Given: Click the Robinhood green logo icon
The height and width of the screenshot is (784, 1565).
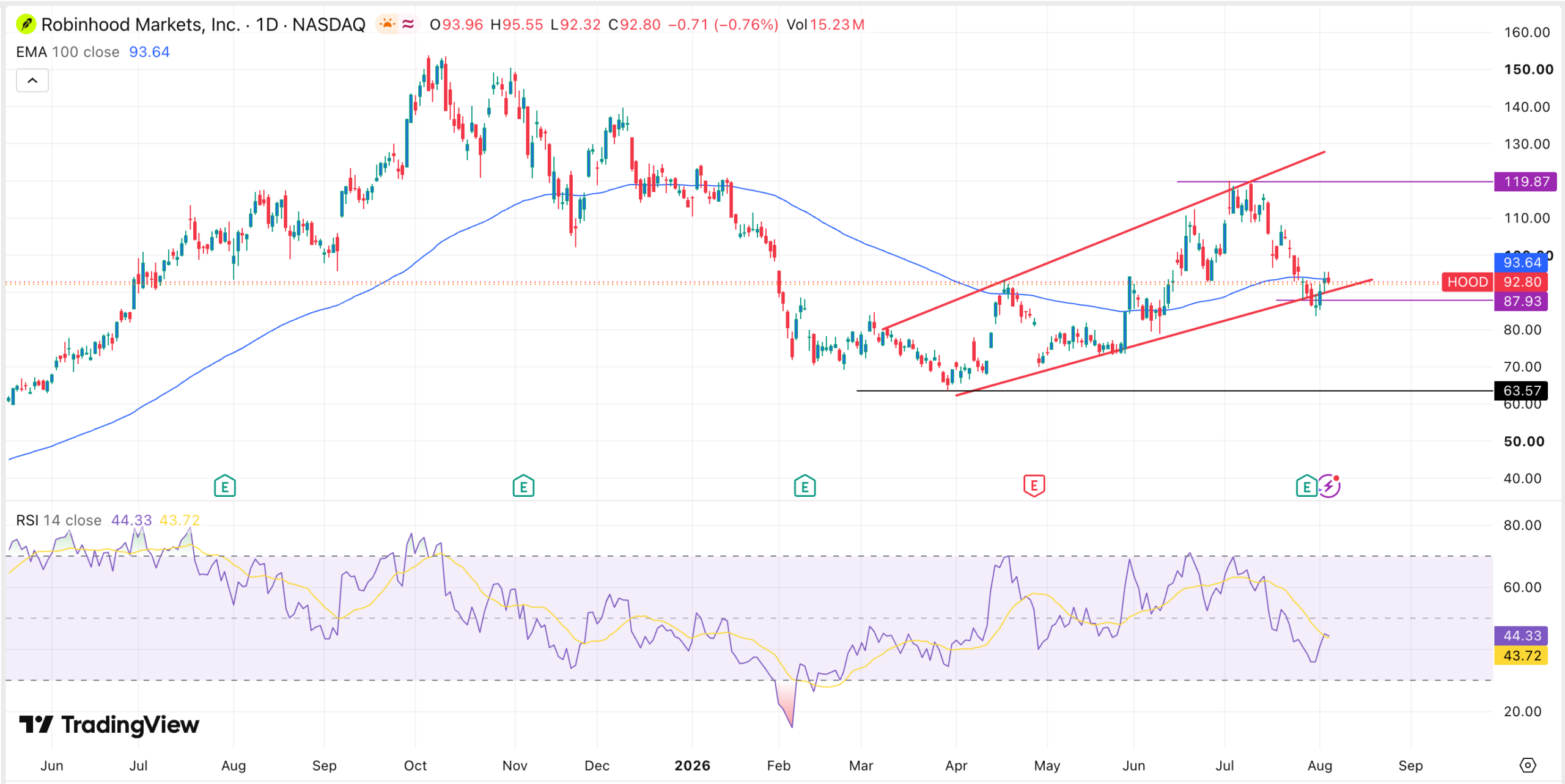Looking at the screenshot, I should [26, 24].
